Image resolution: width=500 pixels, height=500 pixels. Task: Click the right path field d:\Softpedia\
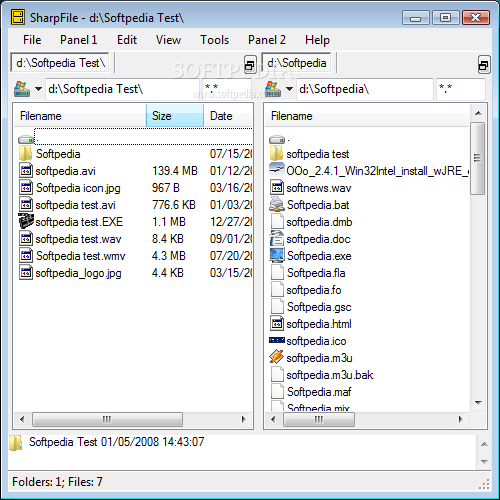(365, 89)
